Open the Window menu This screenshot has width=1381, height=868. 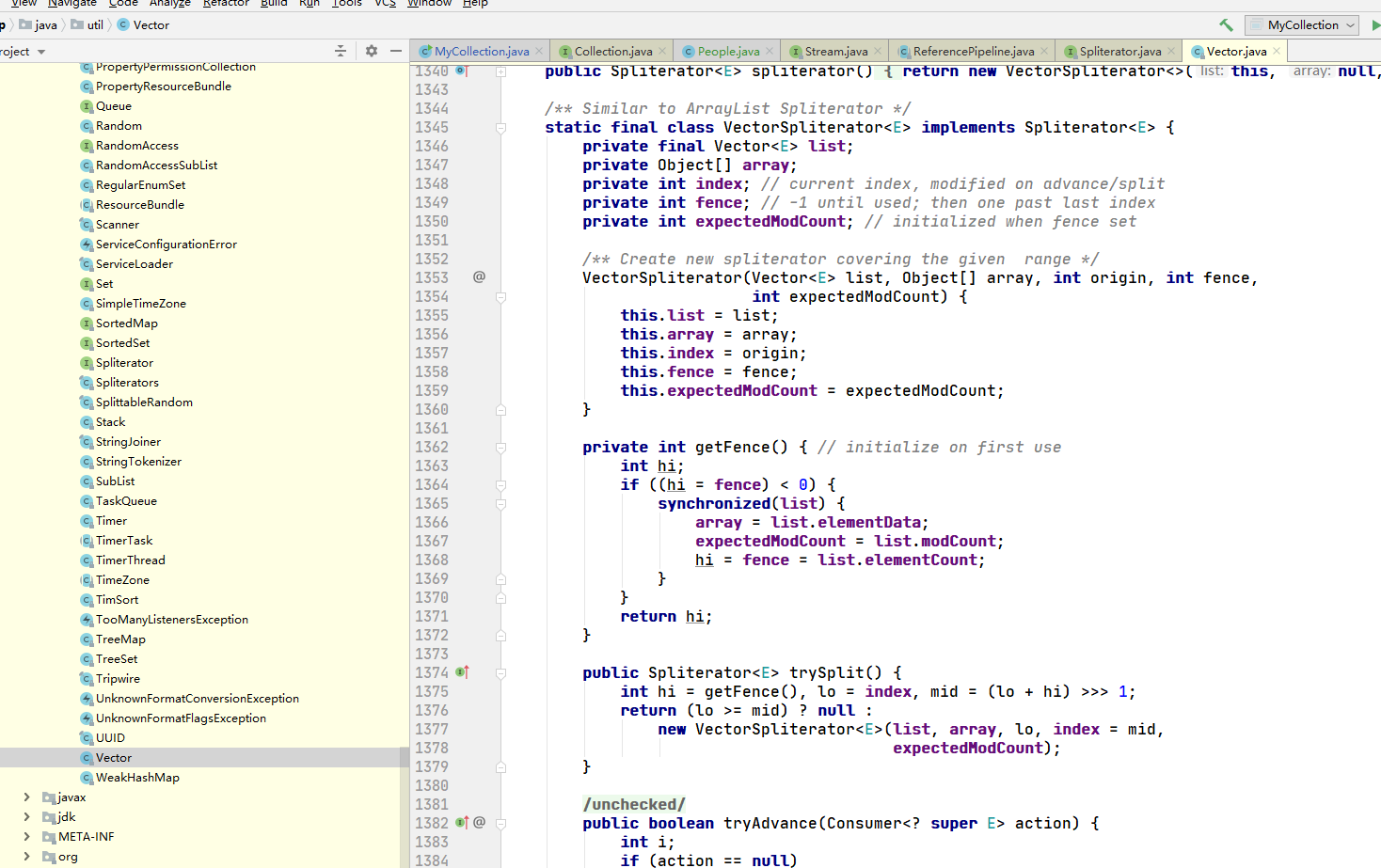(x=430, y=3)
